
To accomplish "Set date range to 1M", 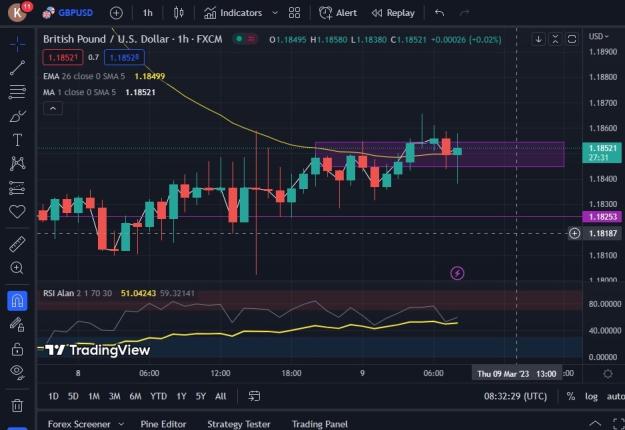I will coord(94,396).
